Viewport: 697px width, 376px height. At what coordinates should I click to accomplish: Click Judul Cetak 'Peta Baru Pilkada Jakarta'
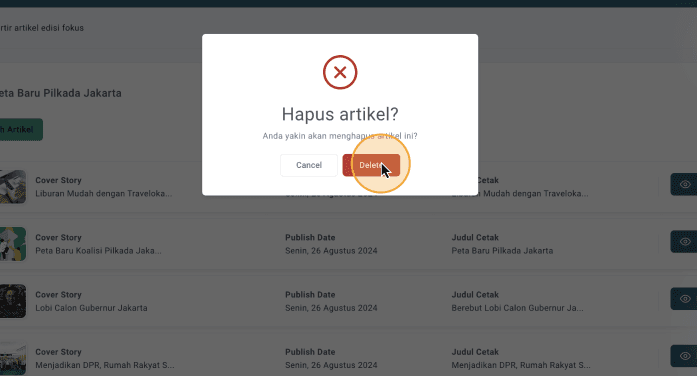pos(502,251)
